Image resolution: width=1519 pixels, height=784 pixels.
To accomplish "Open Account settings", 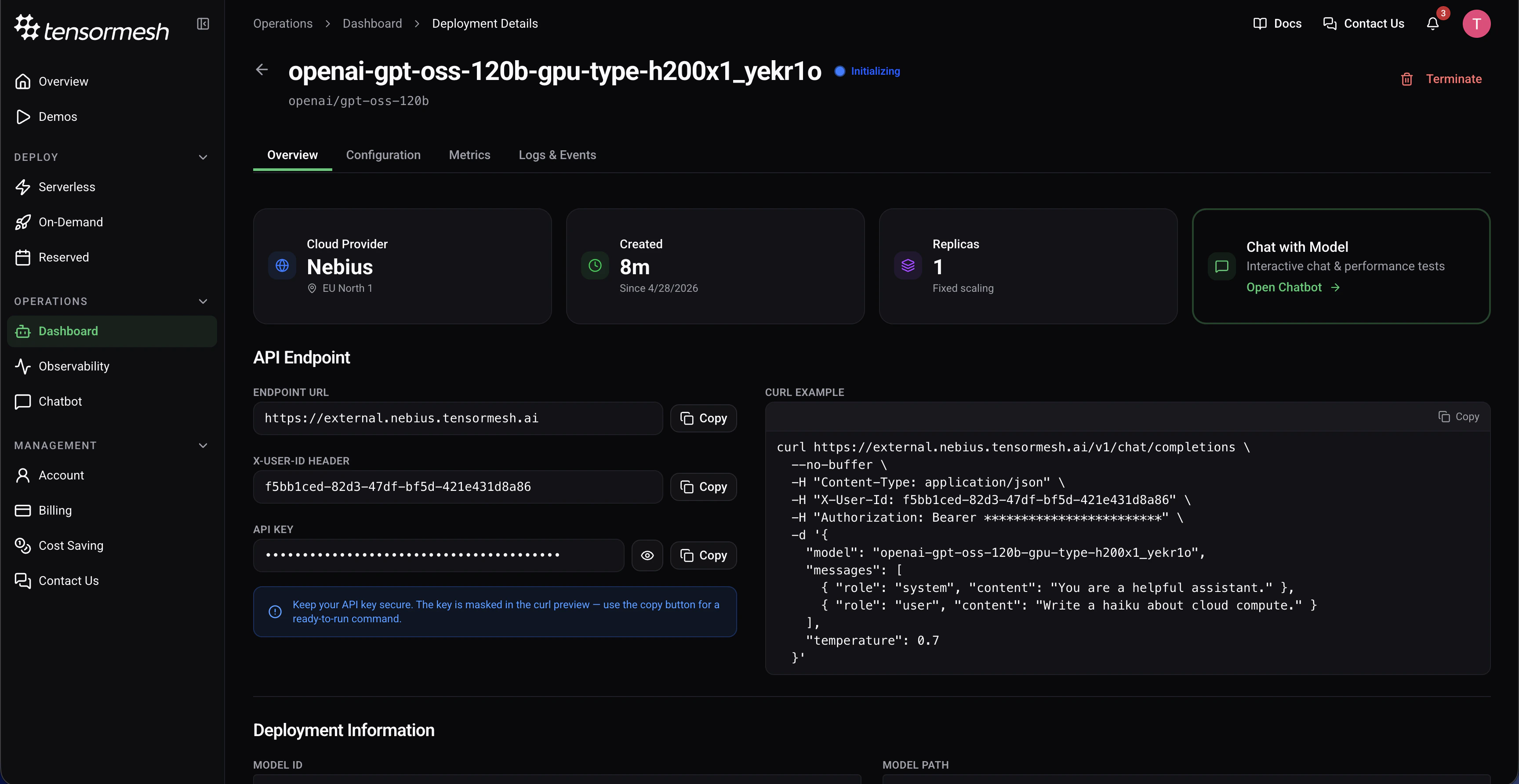I will pos(112,475).
